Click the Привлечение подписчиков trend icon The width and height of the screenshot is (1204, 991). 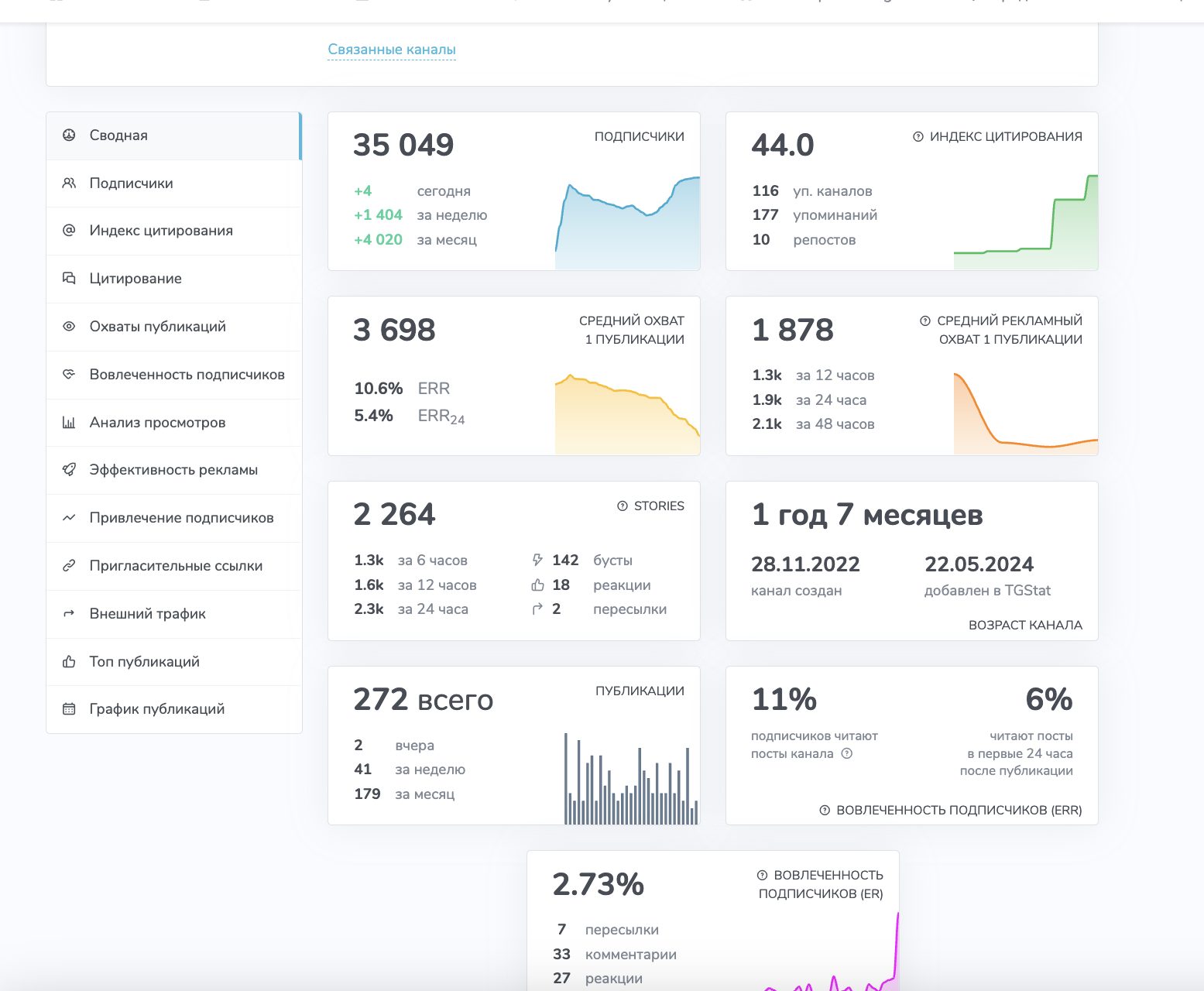point(69,517)
